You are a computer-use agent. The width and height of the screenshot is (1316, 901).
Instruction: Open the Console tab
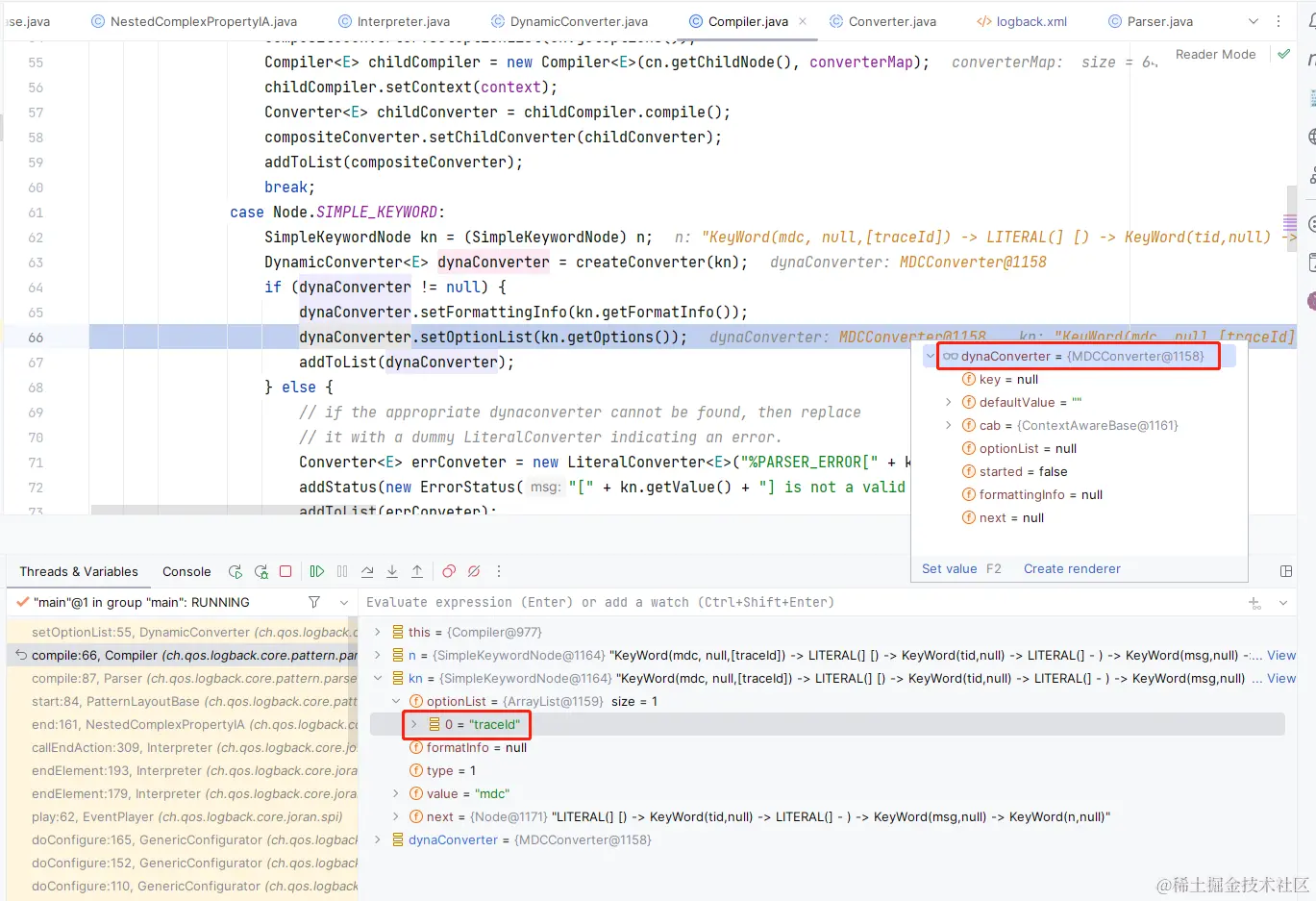pos(186,571)
